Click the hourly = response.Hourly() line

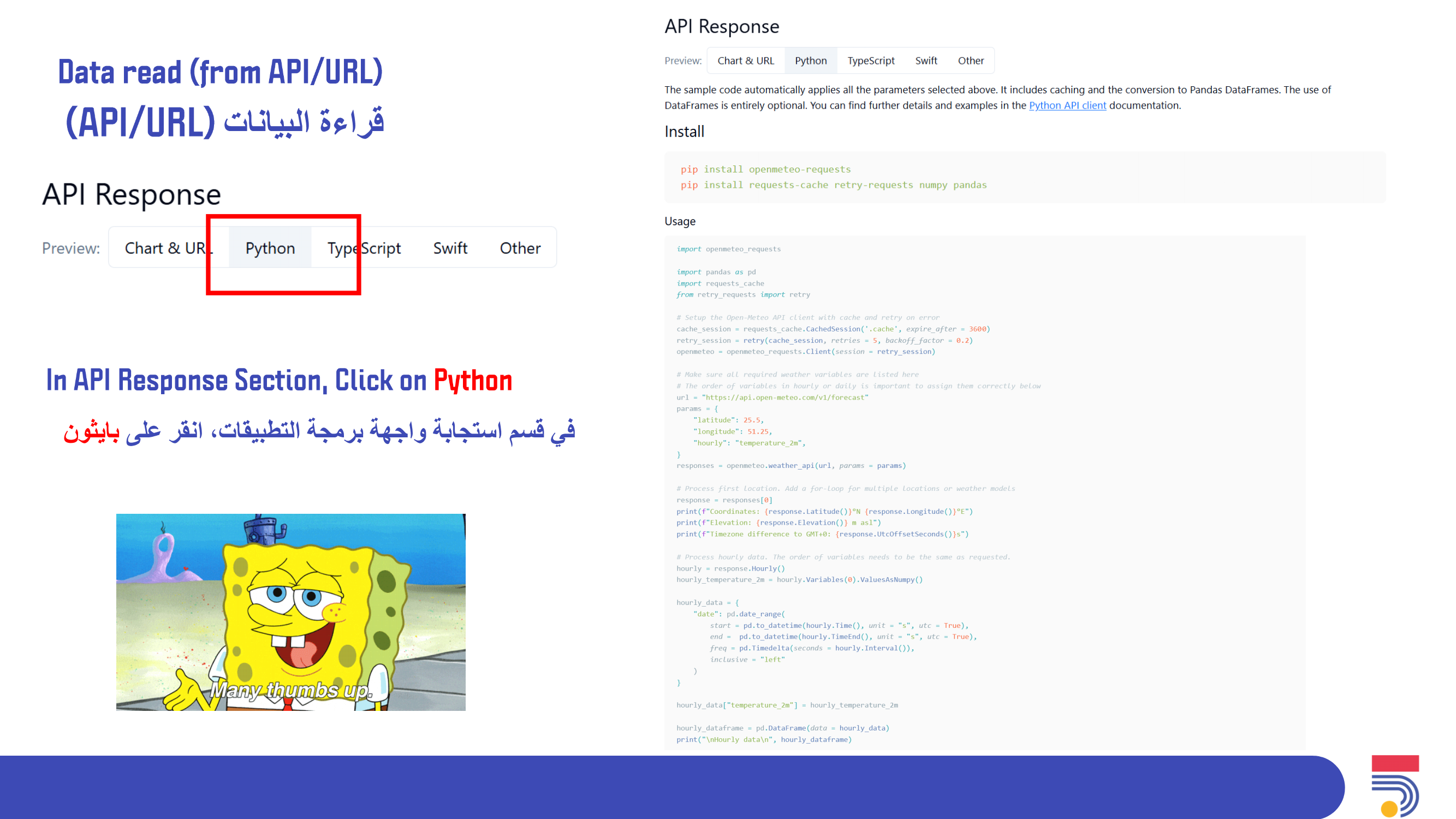click(731, 568)
